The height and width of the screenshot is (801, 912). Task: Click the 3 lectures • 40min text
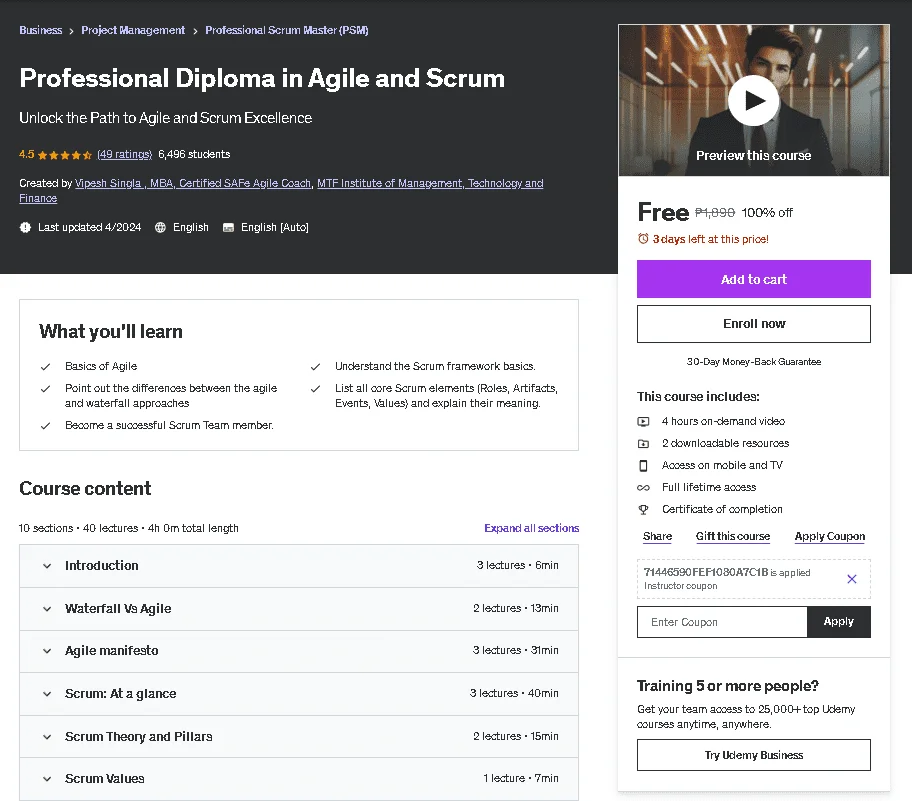(x=514, y=693)
